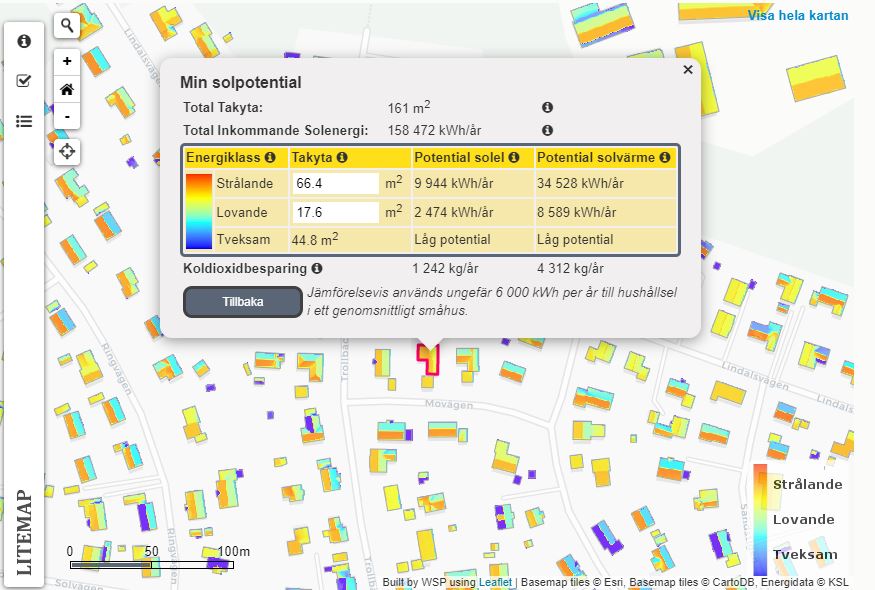Reset map to home extent
This screenshot has height=590, width=875.
tap(67, 89)
